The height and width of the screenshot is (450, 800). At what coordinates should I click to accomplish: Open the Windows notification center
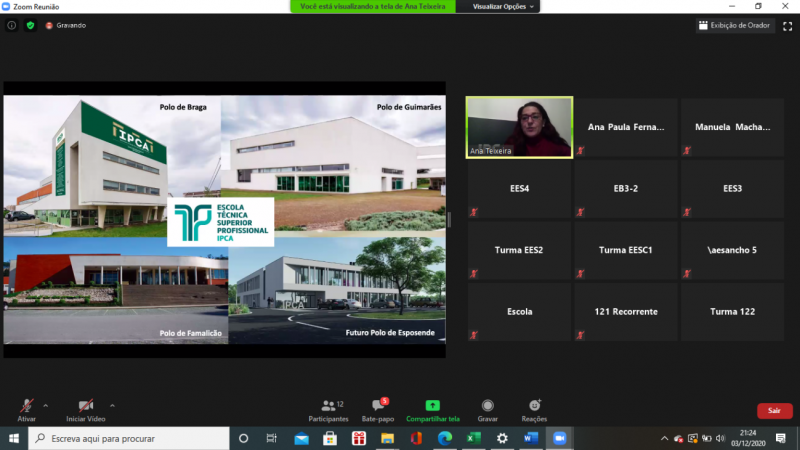(x=781, y=438)
